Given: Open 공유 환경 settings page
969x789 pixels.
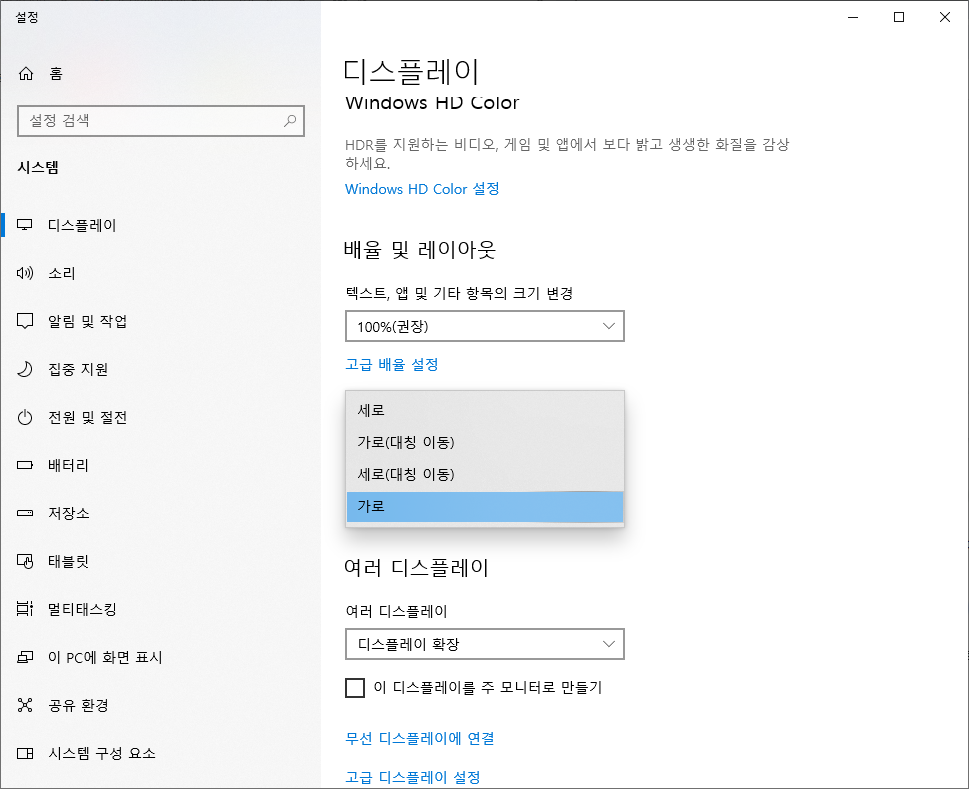Looking at the screenshot, I should click(x=161, y=705).
